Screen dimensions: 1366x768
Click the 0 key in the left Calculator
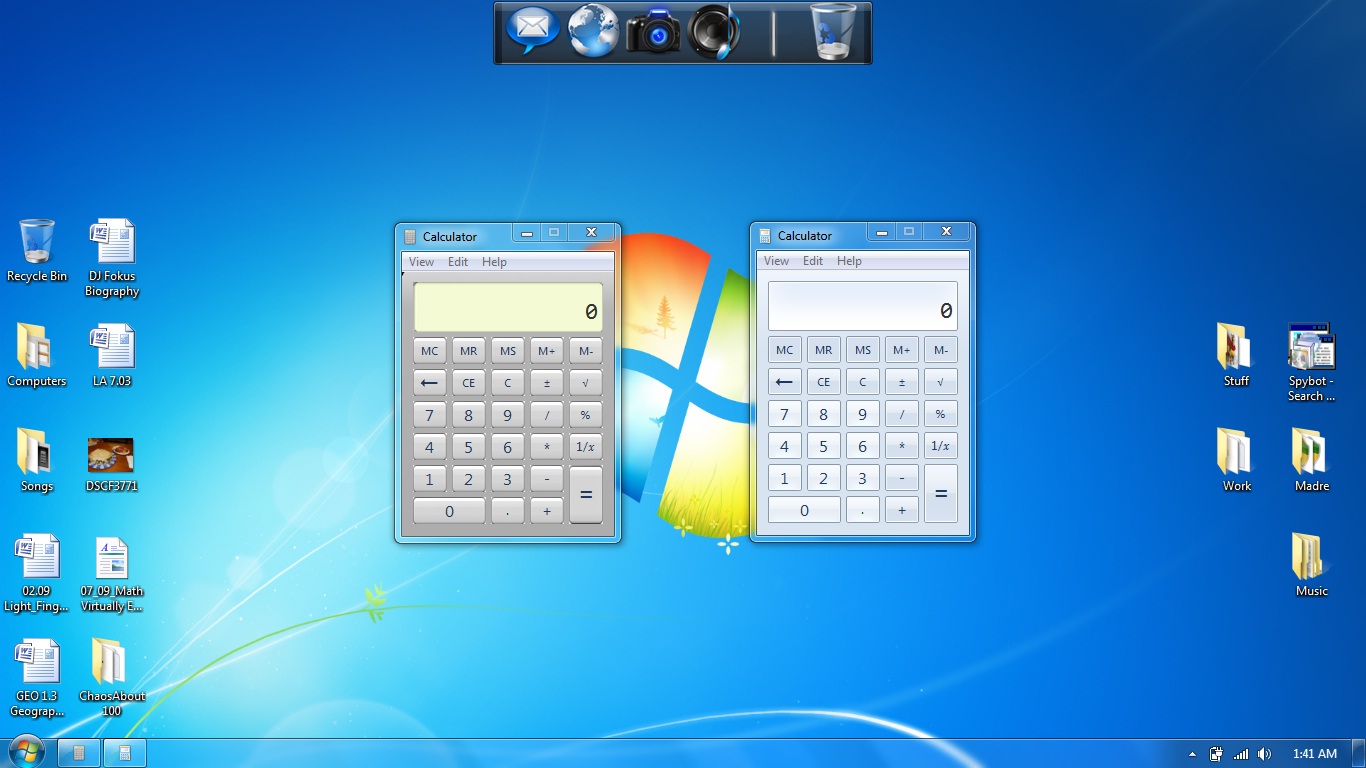[x=450, y=512]
